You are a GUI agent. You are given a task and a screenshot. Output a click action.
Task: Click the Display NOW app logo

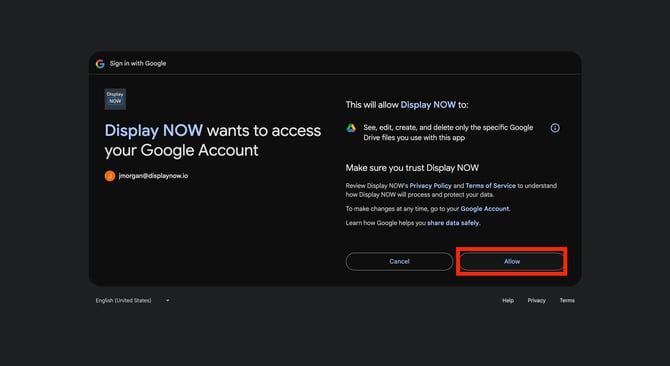(x=115, y=99)
